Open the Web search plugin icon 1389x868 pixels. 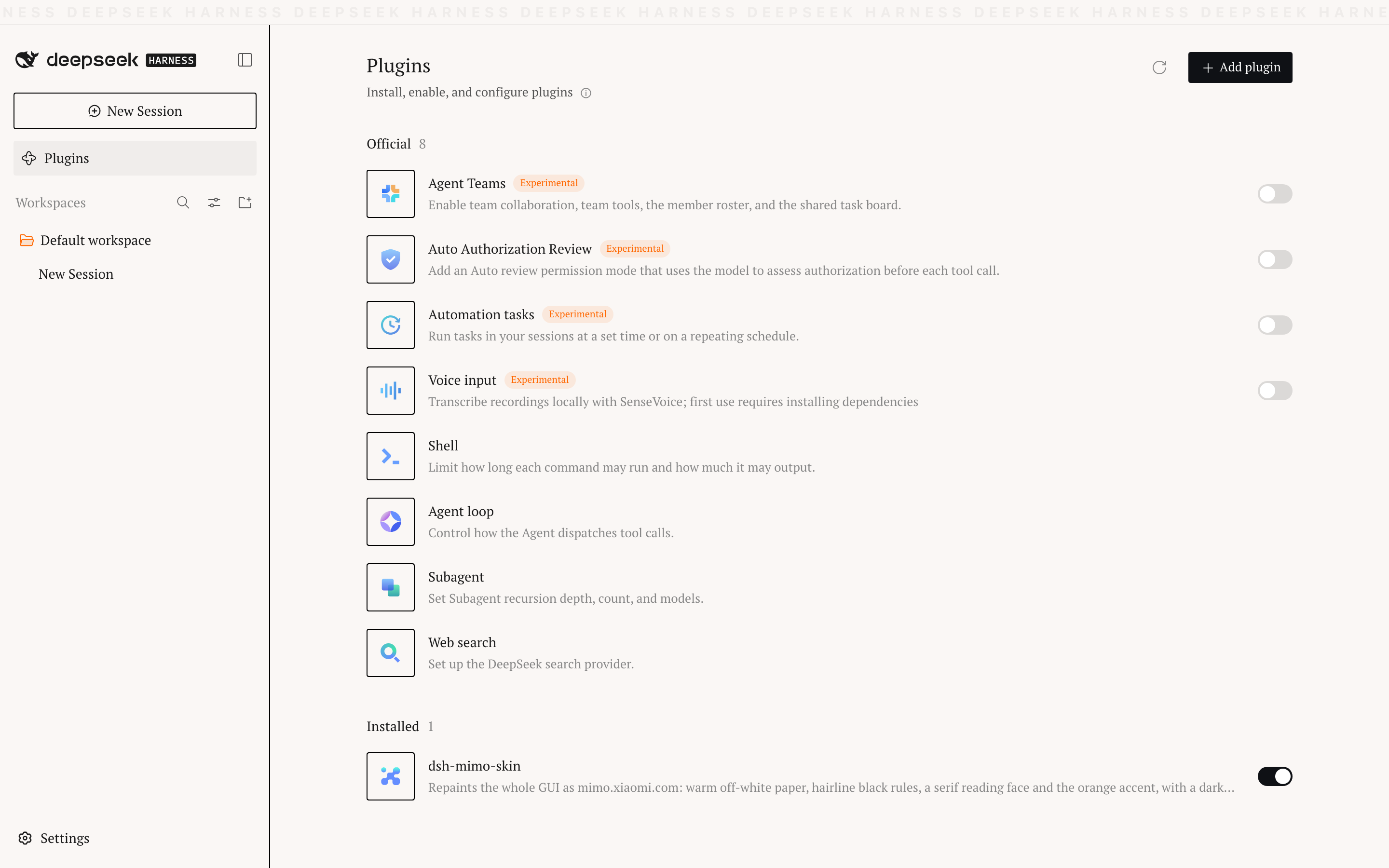click(390, 653)
